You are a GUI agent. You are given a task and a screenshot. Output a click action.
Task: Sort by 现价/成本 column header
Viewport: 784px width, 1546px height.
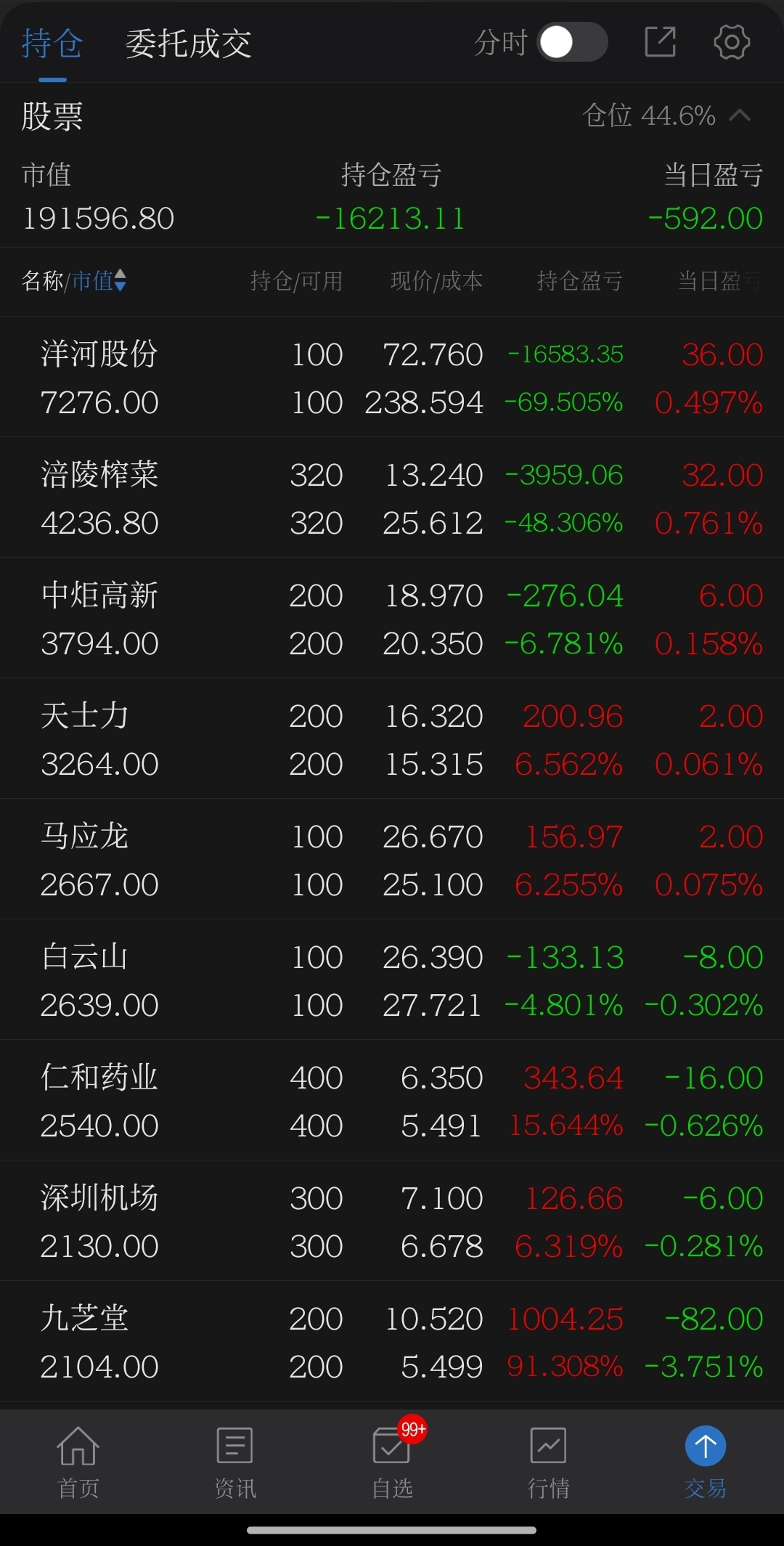click(436, 281)
